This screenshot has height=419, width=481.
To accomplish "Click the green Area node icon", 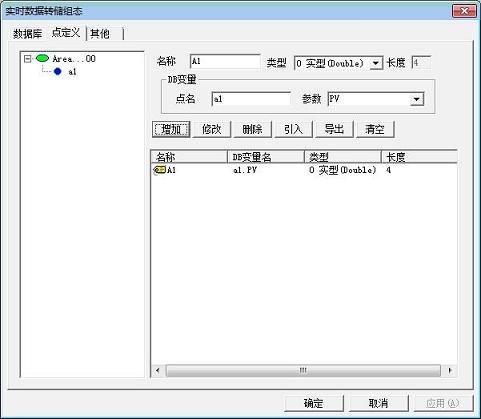I will tap(42, 59).
